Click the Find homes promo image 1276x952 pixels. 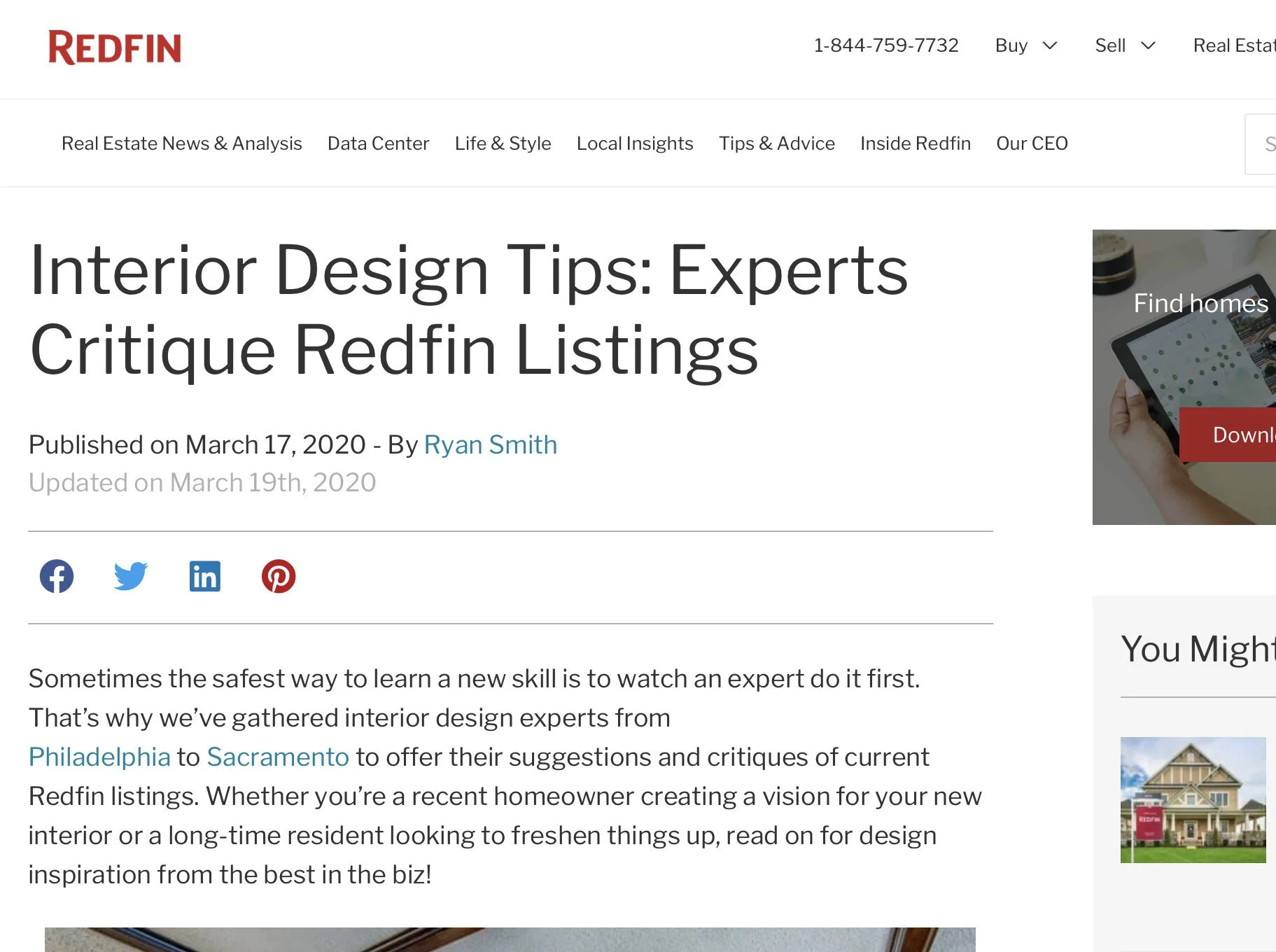pos(1184,377)
